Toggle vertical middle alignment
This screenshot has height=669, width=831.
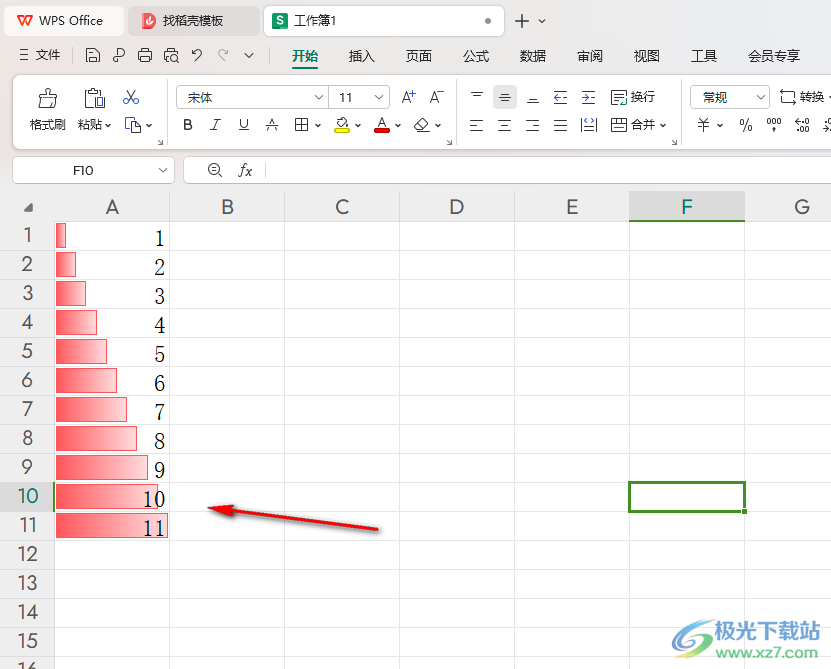[505, 97]
